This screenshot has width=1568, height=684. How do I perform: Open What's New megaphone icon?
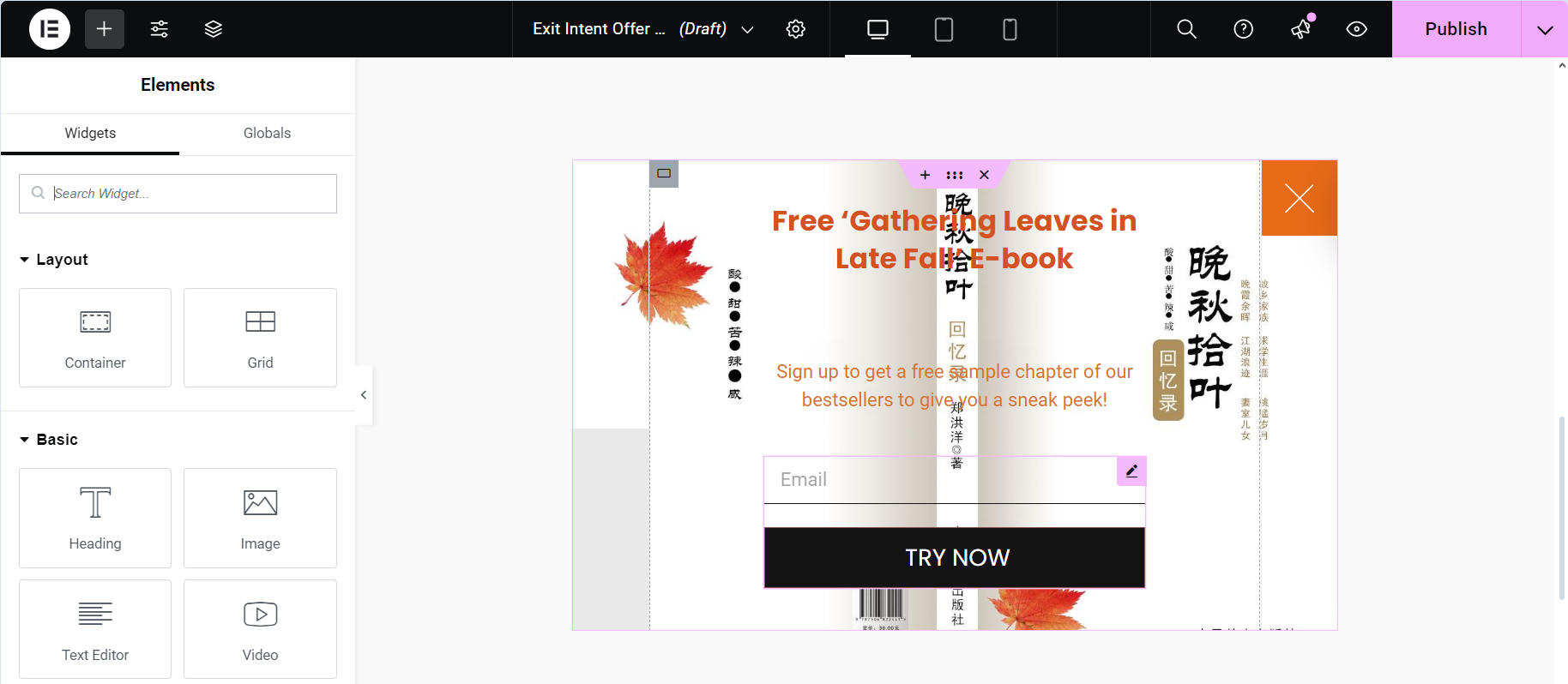(x=1301, y=29)
